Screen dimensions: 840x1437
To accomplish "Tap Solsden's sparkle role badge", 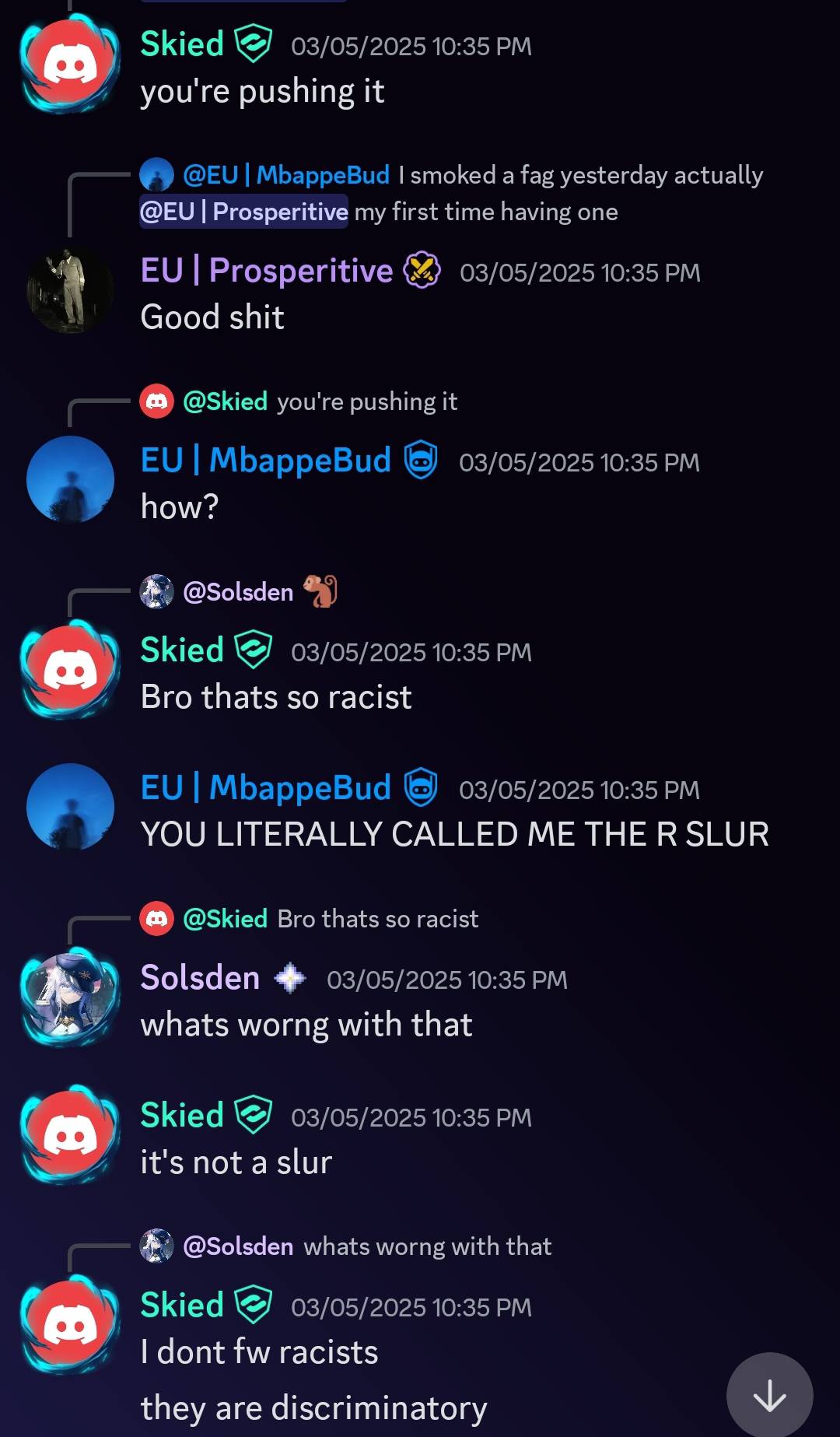I will point(291,978).
